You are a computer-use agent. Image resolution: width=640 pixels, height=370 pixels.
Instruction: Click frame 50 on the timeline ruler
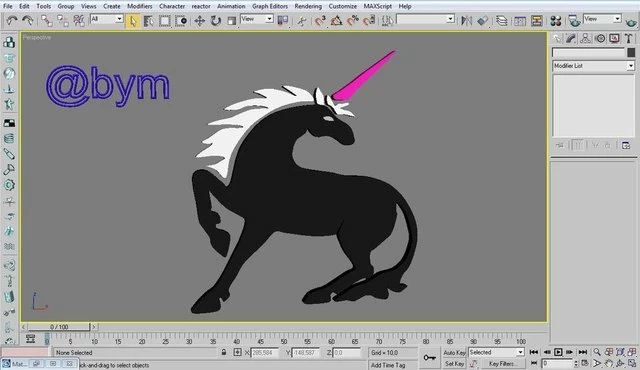[x=284, y=340]
